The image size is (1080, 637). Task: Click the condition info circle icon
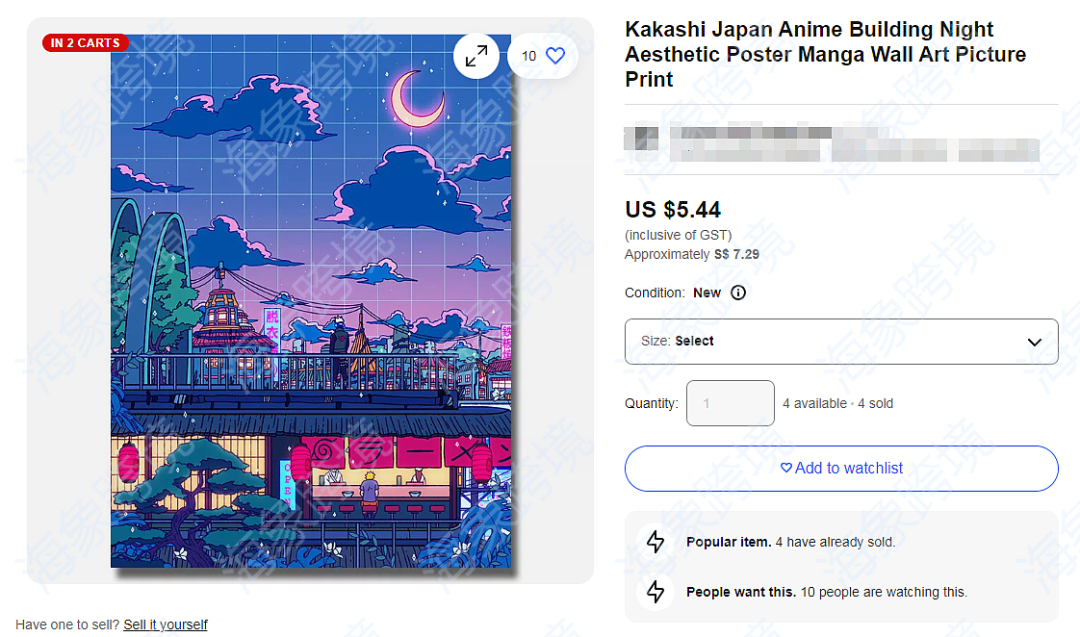coord(738,293)
